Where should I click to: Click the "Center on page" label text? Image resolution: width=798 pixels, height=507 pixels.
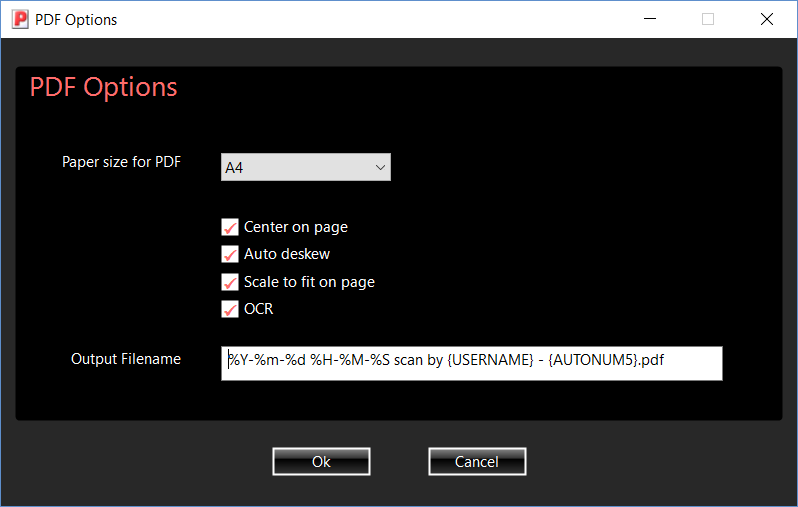(296, 227)
